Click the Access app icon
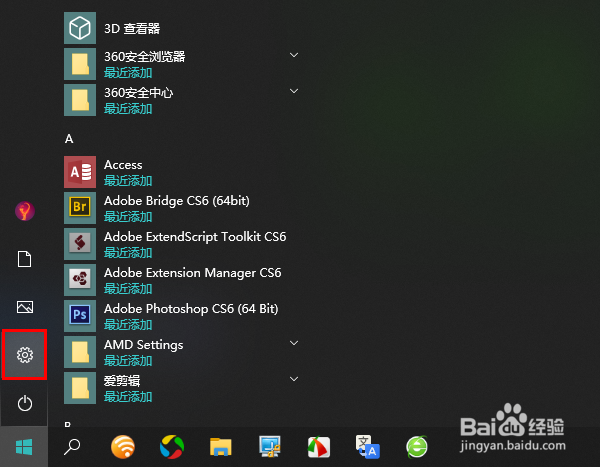 [x=80, y=172]
